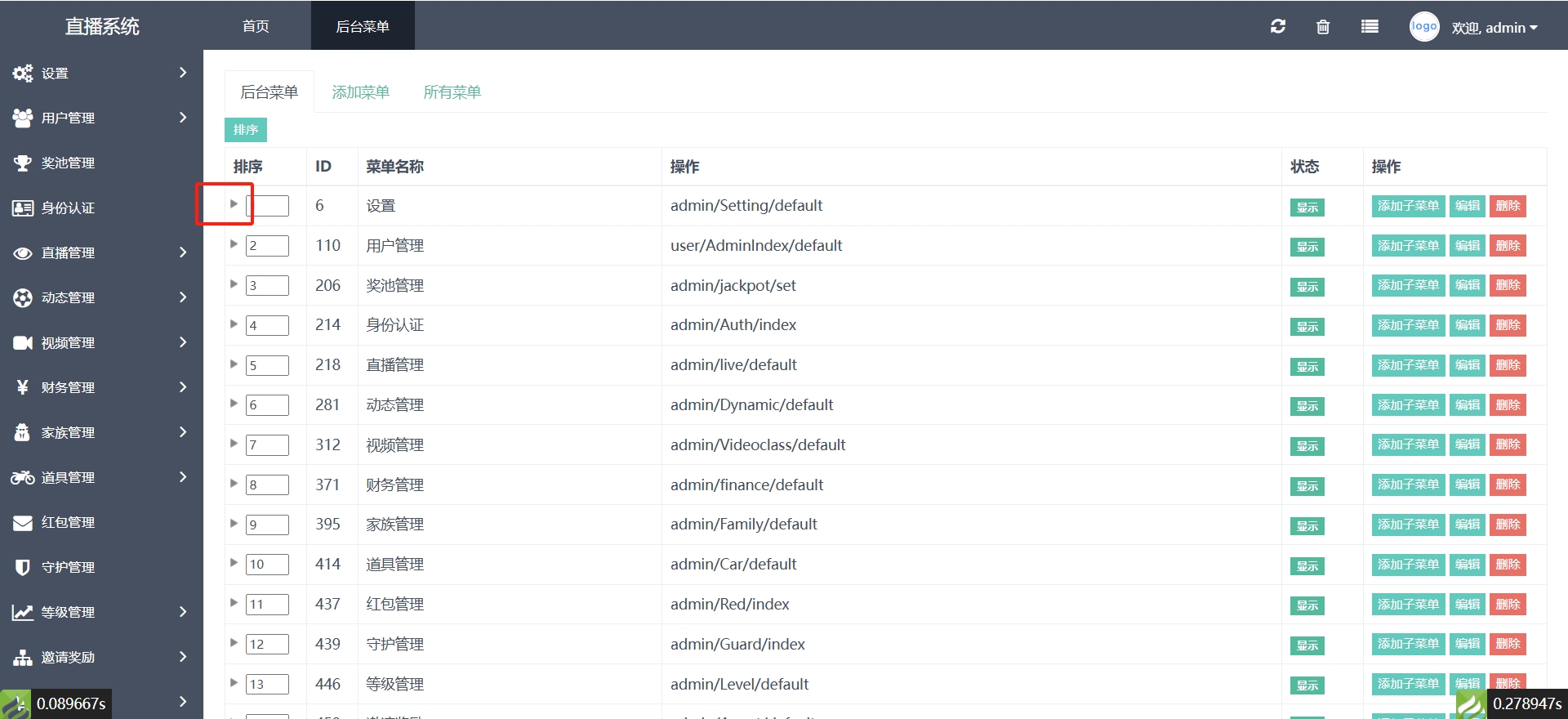Click the admin/Guard/index cell text
This screenshot has width=1568, height=719.
pos(737,645)
